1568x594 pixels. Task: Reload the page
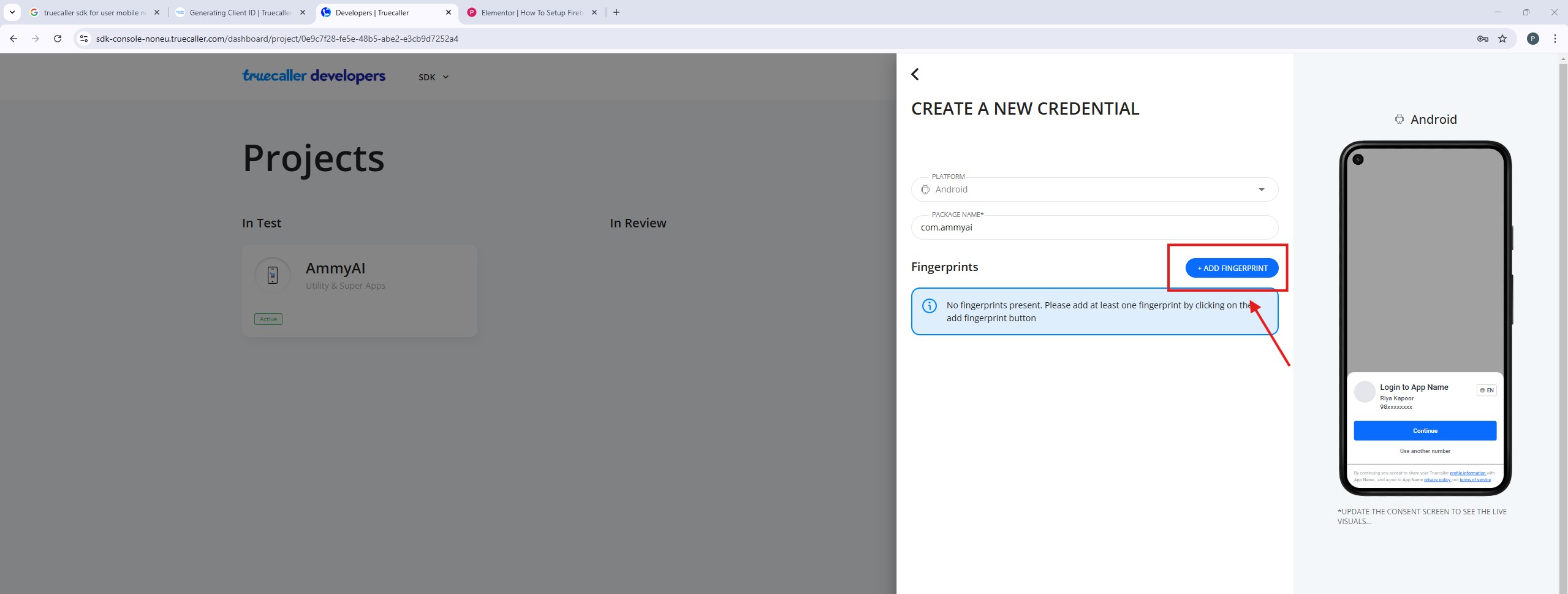[x=58, y=39]
